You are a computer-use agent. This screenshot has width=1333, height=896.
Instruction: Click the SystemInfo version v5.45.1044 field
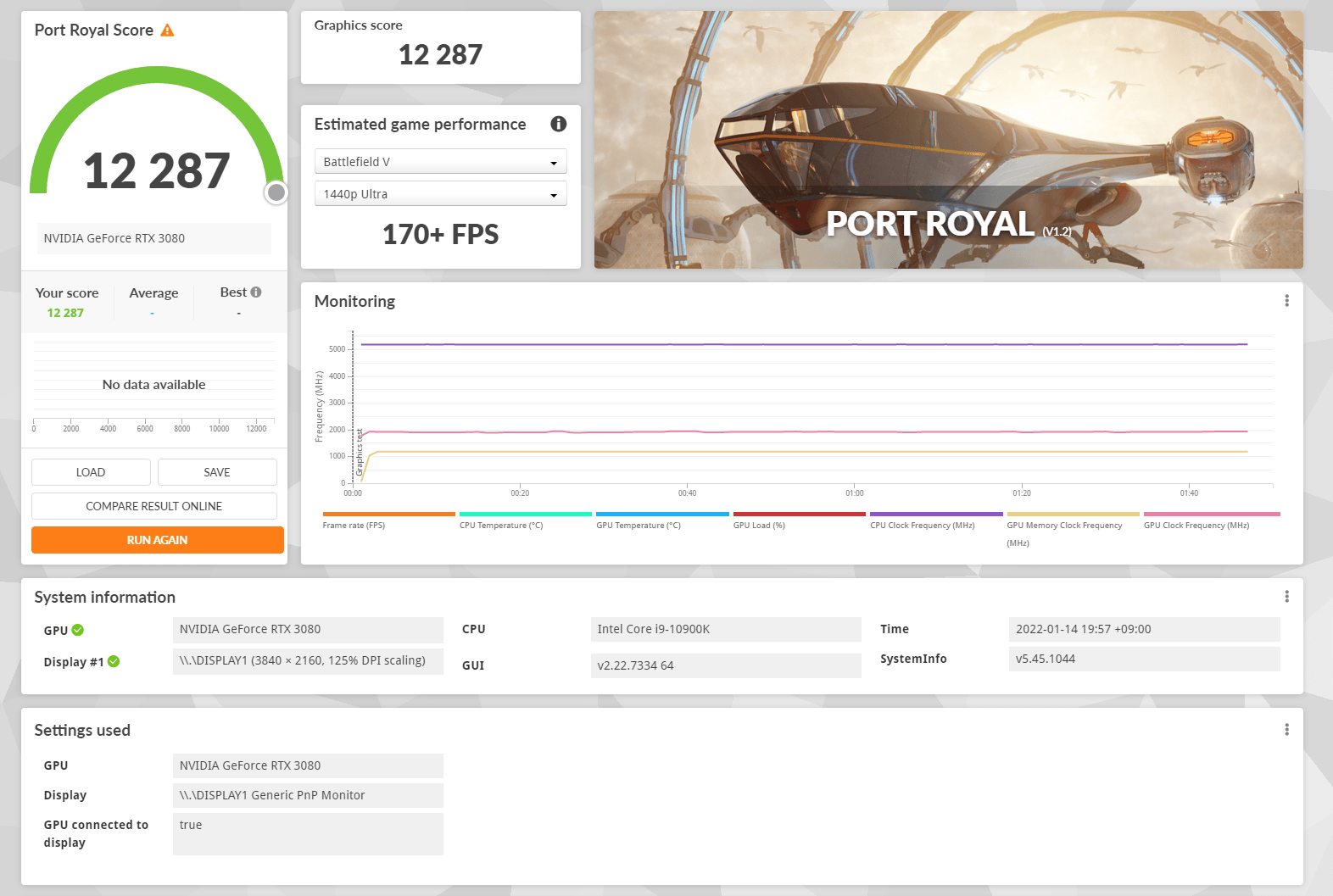[x=1145, y=659]
